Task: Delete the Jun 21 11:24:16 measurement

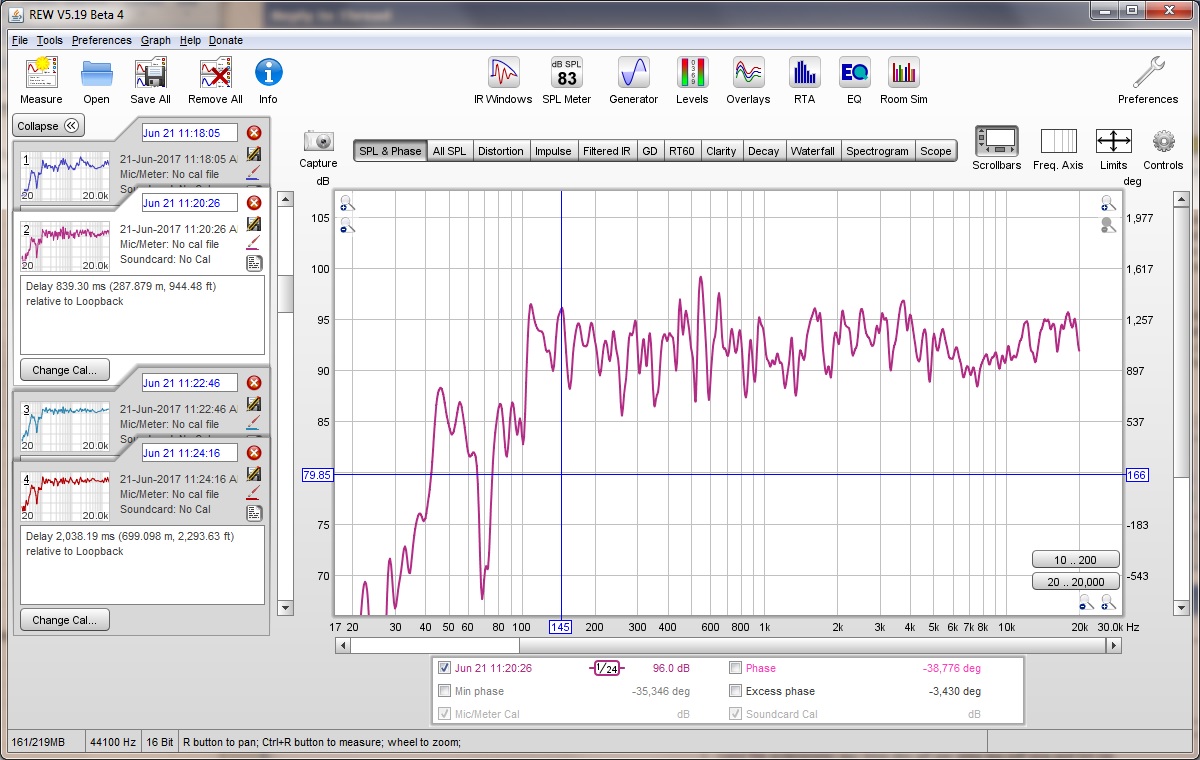Action: (254, 453)
